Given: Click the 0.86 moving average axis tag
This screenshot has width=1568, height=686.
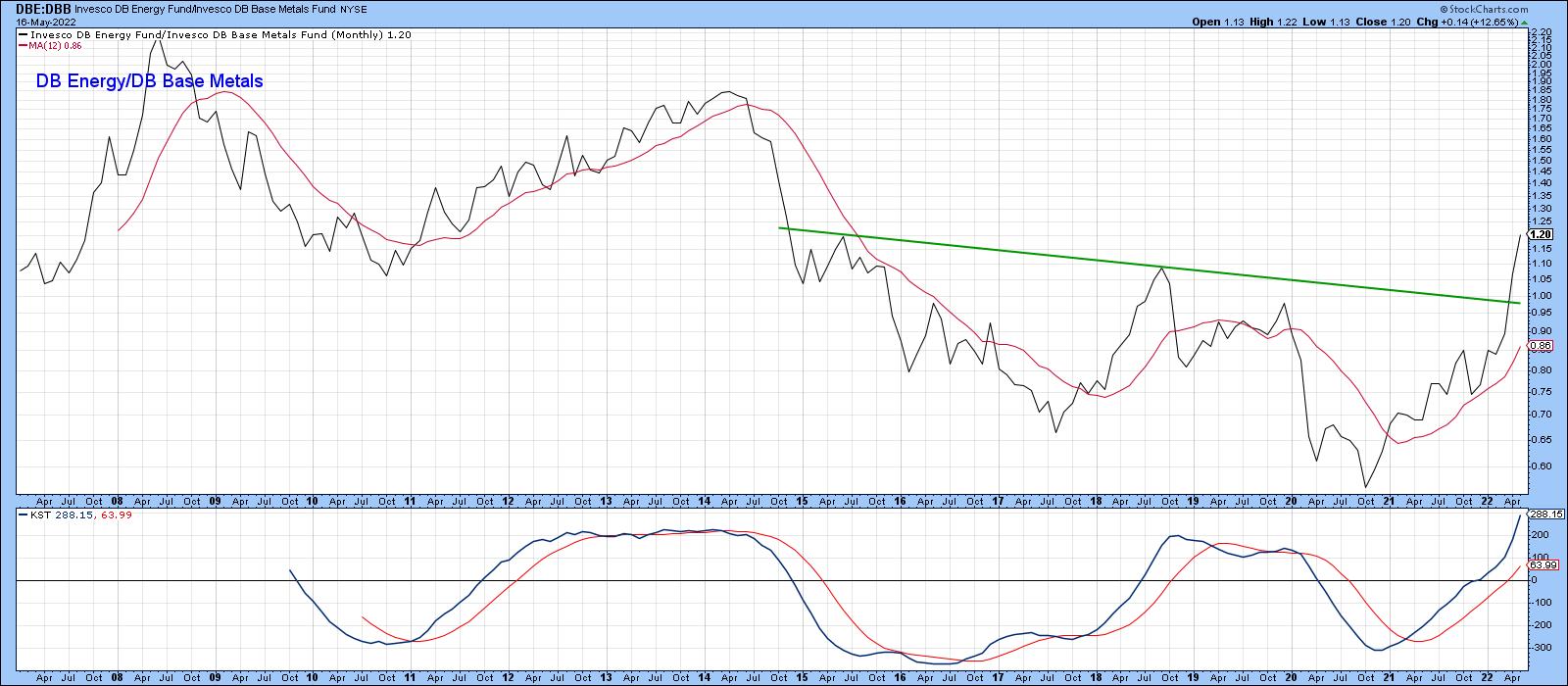Looking at the screenshot, I should (x=1540, y=346).
